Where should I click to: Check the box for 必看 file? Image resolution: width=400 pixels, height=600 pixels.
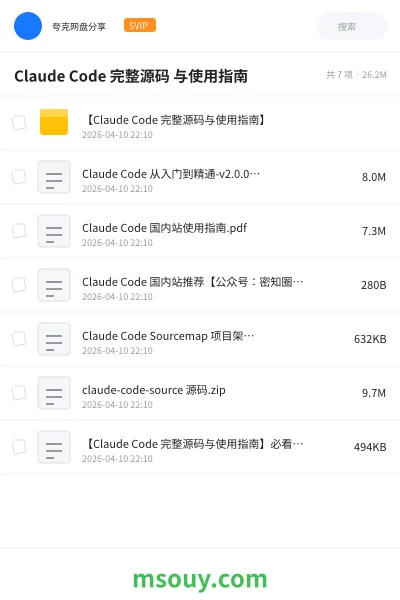point(19,447)
